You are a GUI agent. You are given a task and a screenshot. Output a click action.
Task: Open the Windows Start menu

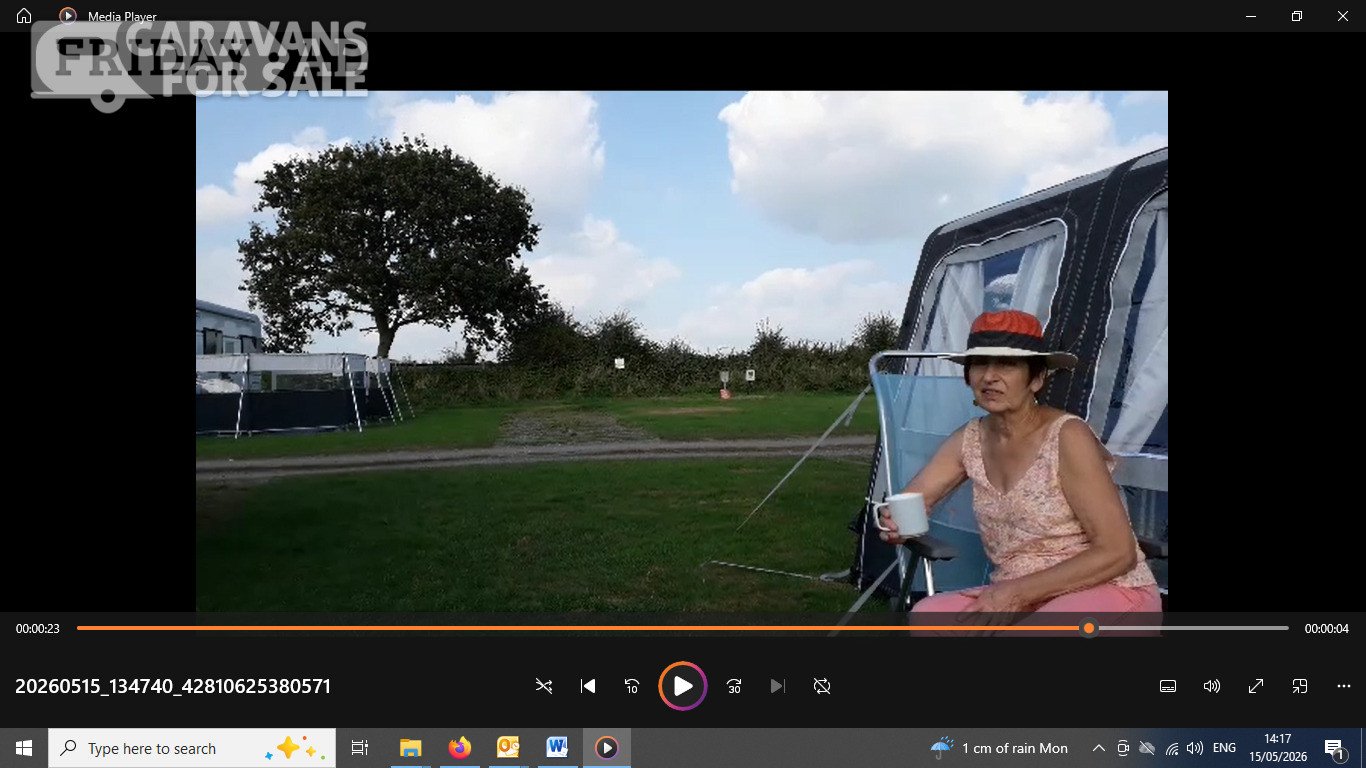click(24, 748)
